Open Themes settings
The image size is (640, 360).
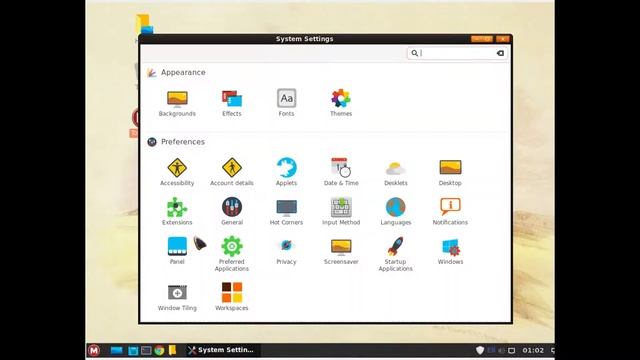pos(341,102)
